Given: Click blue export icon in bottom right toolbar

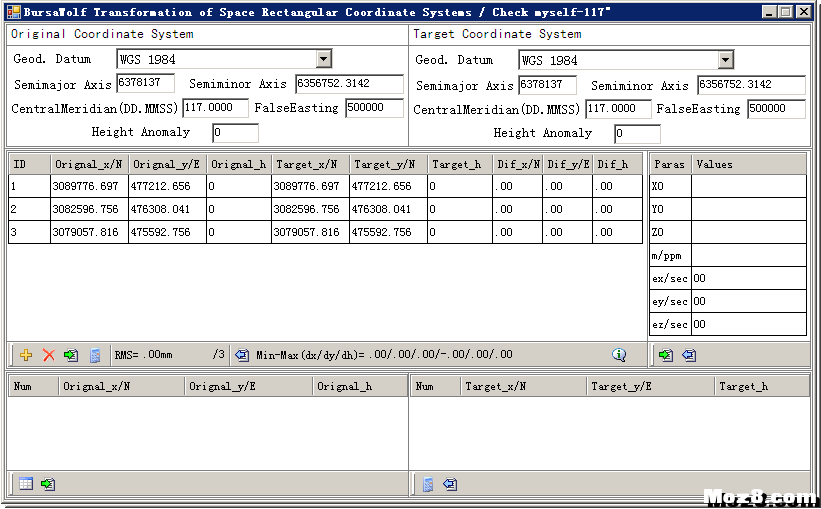Looking at the screenshot, I should (x=450, y=484).
